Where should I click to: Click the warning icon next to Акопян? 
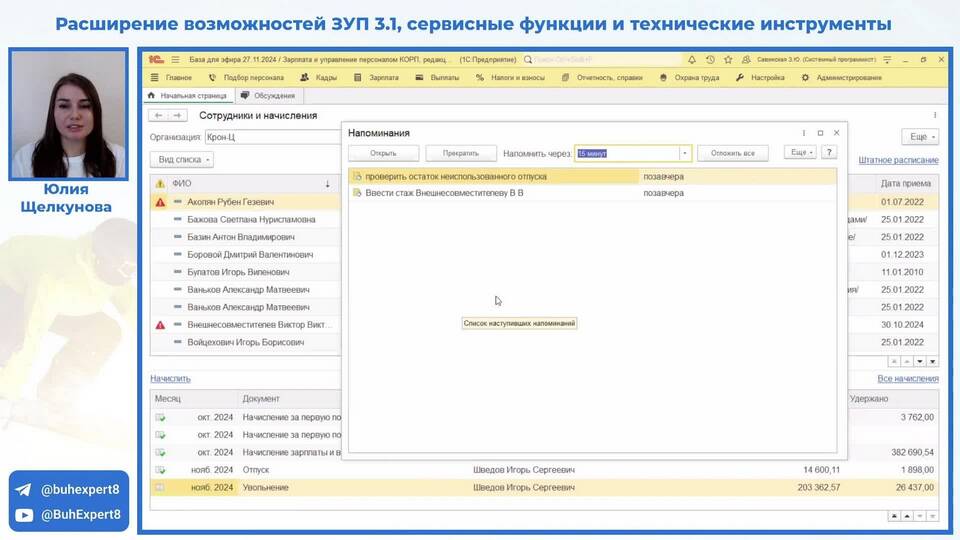coord(160,202)
